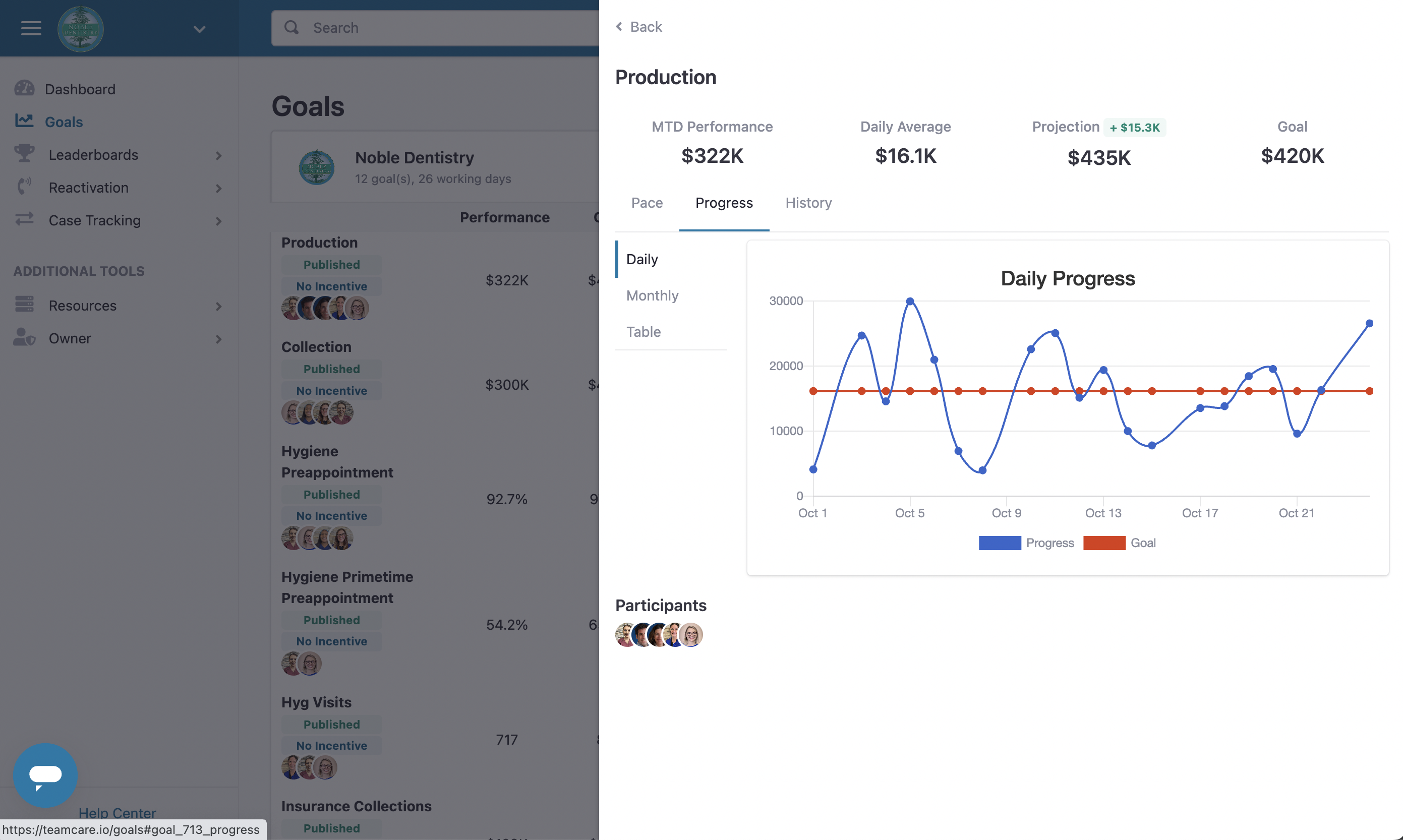Click No Incentive badge under Hyg Visits
Screen dimensions: 1403x840
pyautogui.click(x=332, y=746)
